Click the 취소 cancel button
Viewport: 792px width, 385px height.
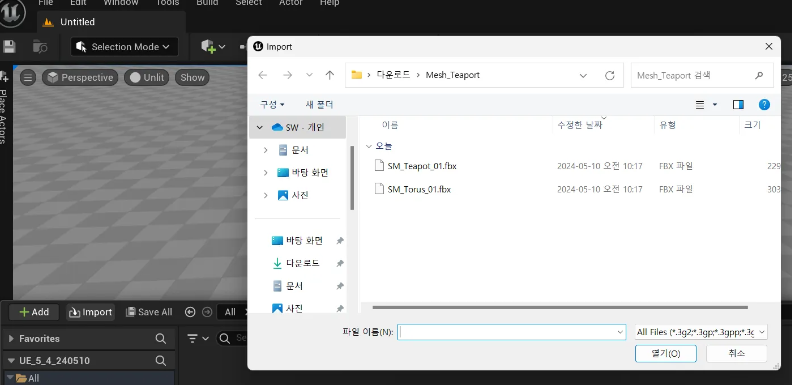736,353
